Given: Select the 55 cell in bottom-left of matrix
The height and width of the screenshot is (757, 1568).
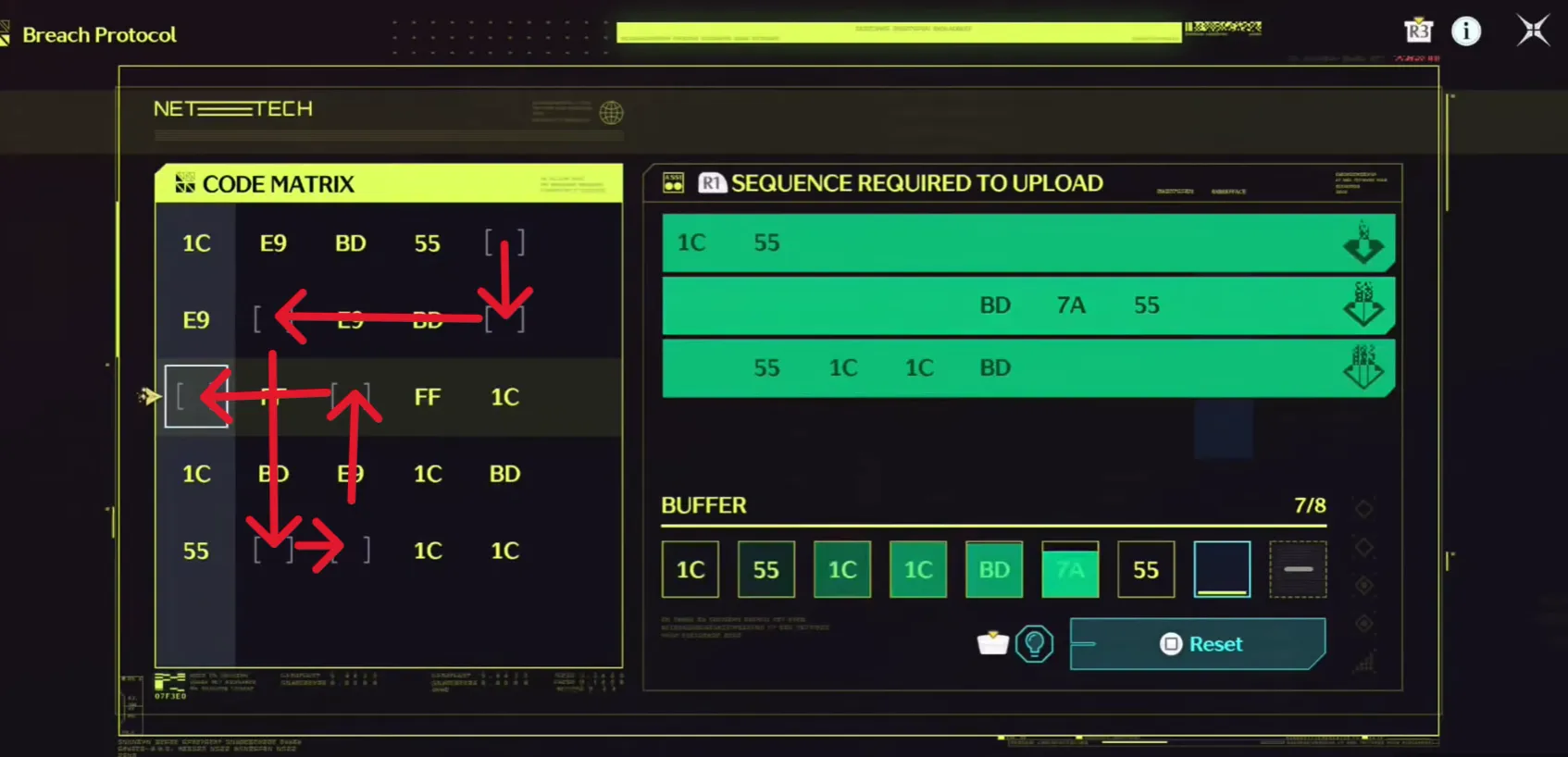Looking at the screenshot, I should 195,552.
